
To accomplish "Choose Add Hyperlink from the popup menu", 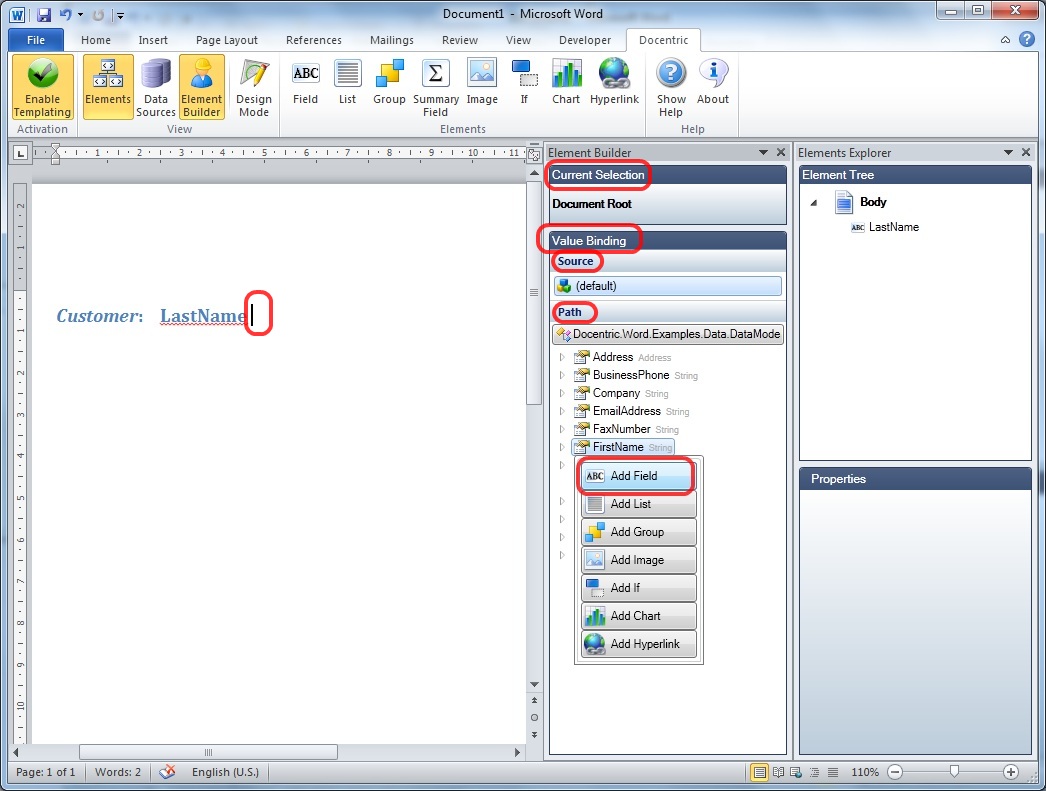I will click(x=638, y=644).
